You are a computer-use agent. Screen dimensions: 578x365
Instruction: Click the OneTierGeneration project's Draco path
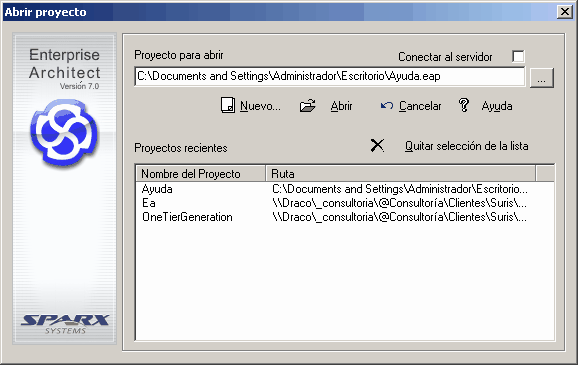pos(400,217)
